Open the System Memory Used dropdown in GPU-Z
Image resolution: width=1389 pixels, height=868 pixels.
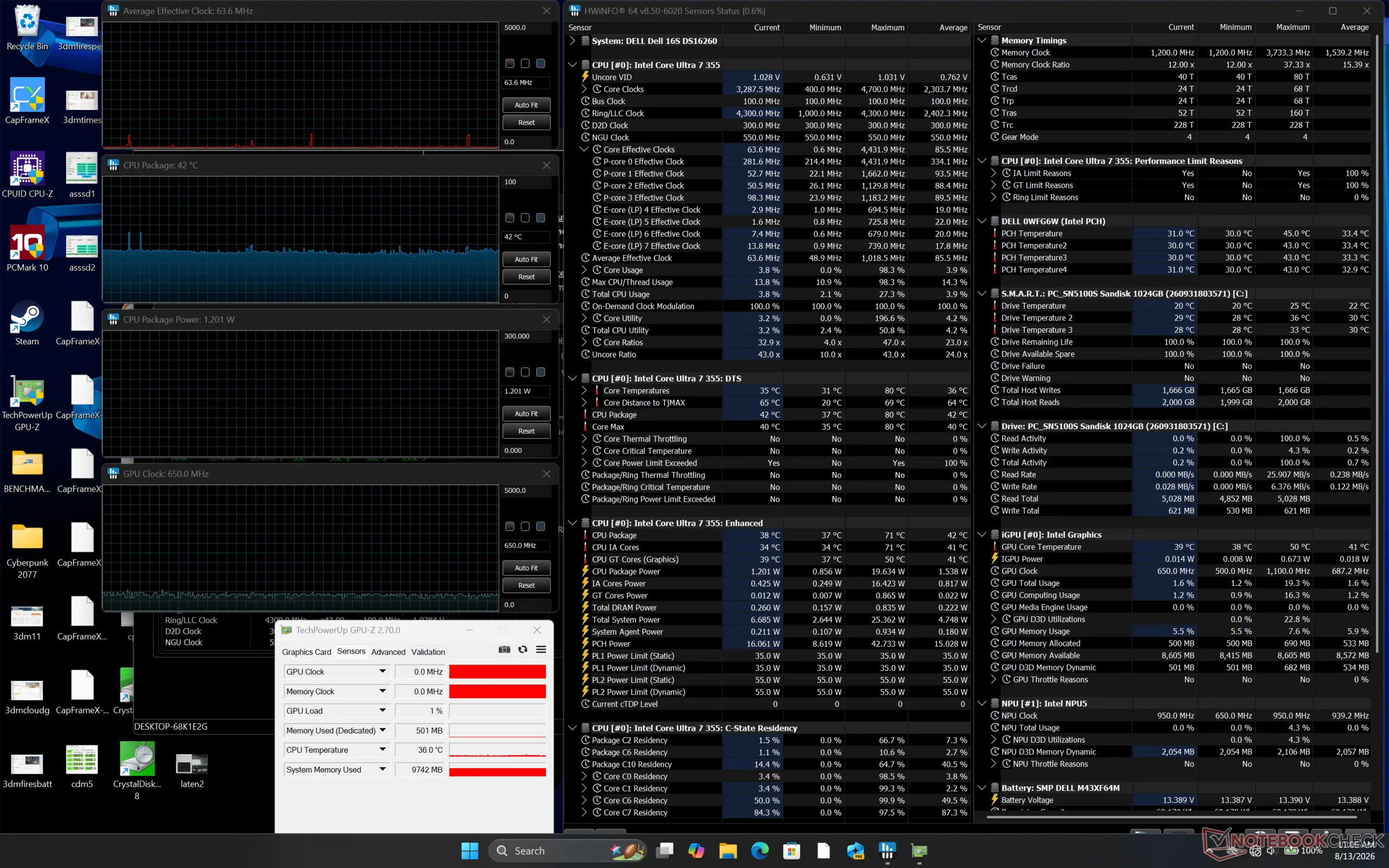(x=337, y=769)
